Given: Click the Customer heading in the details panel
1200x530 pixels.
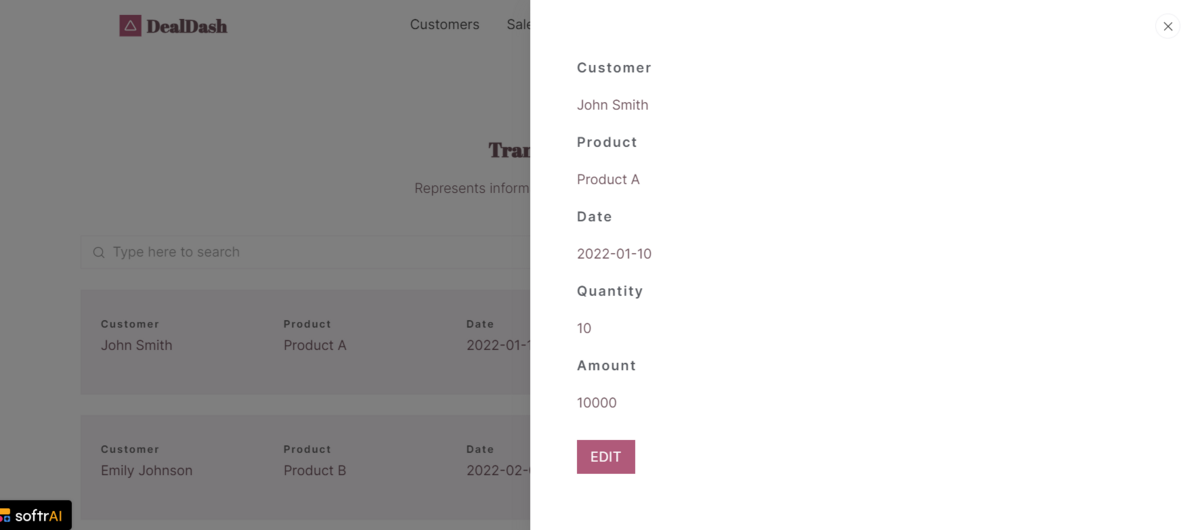Looking at the screenshot, I should tap(614, 68).
